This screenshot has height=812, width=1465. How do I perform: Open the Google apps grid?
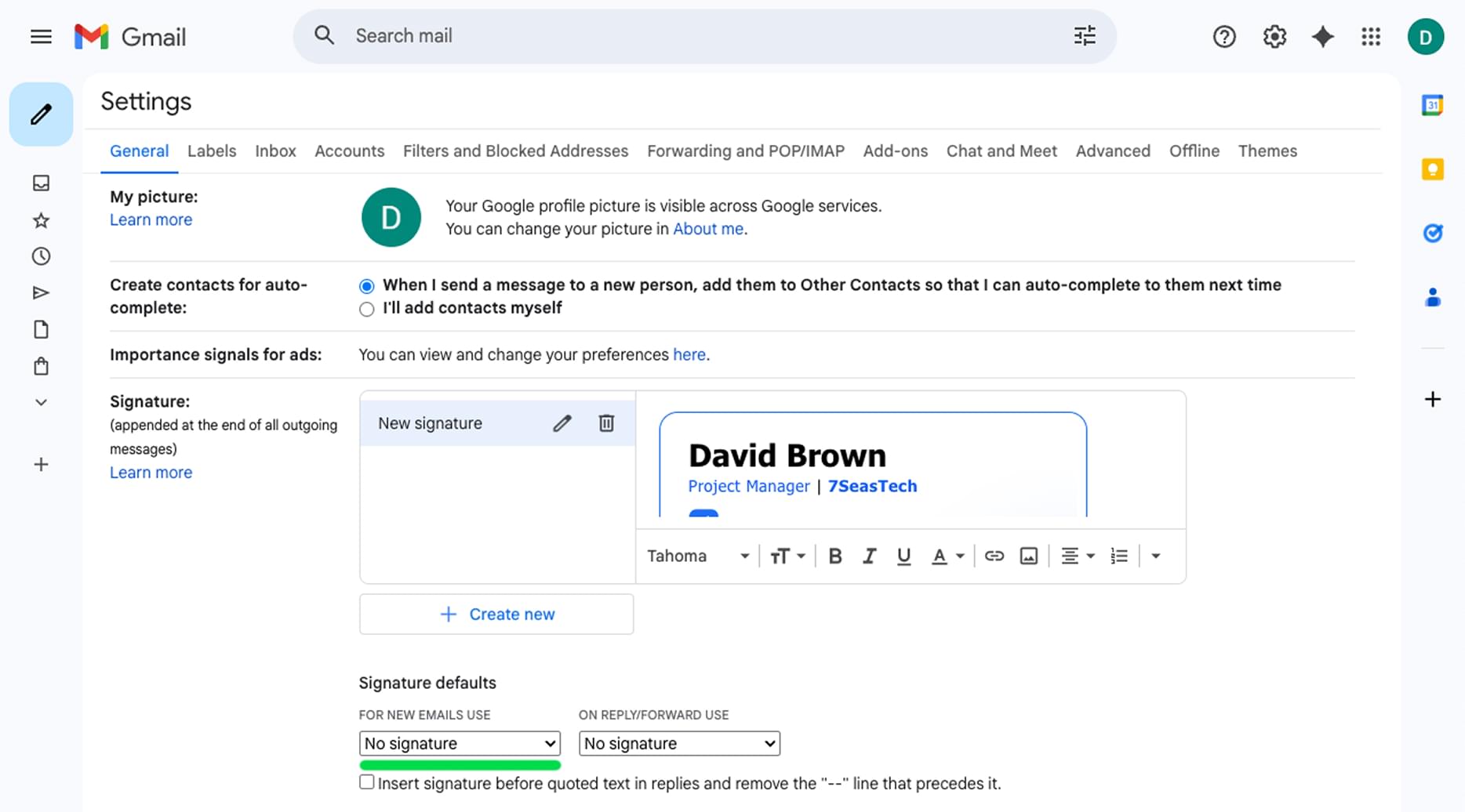1371,36
